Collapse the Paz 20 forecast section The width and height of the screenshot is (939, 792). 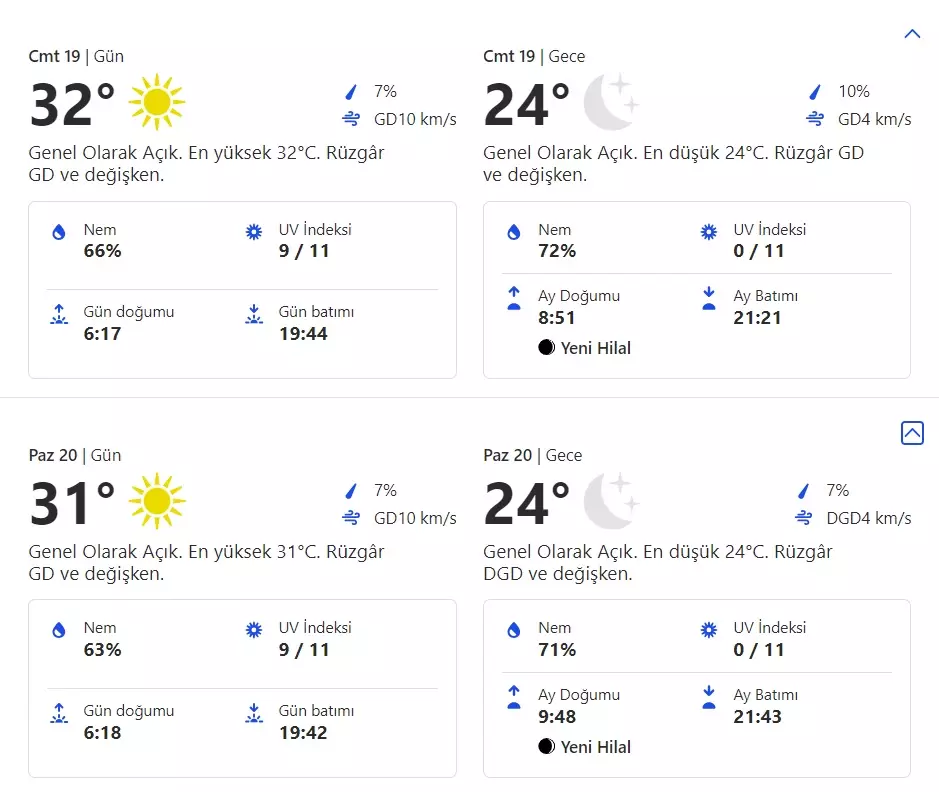click(912, 433)
